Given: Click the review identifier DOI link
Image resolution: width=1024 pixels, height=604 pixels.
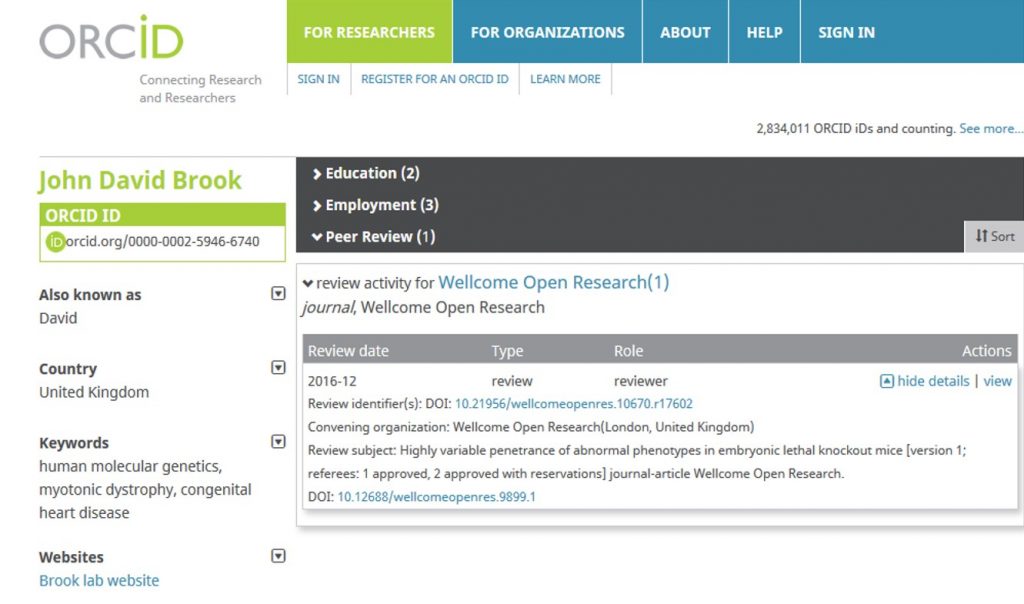Looking at the screenshot, I should tap(573, 404).
